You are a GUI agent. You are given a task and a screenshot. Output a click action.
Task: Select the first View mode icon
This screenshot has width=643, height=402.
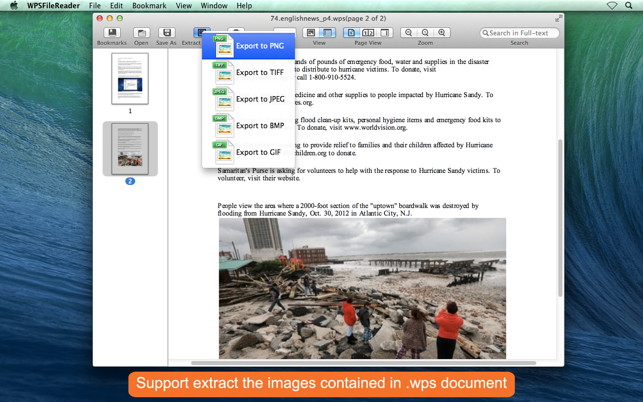coord(311,32)
